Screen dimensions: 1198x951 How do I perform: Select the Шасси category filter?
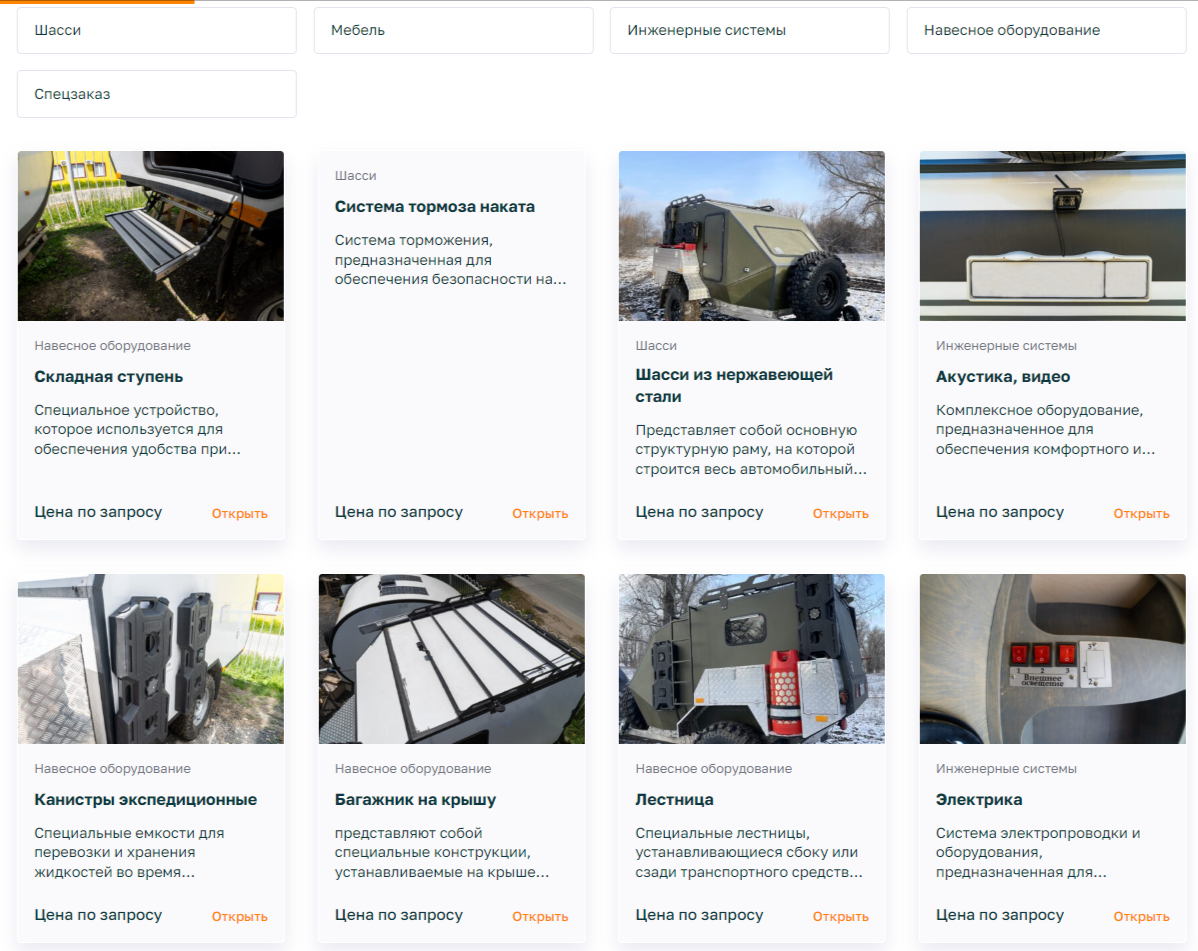(156, 31)
